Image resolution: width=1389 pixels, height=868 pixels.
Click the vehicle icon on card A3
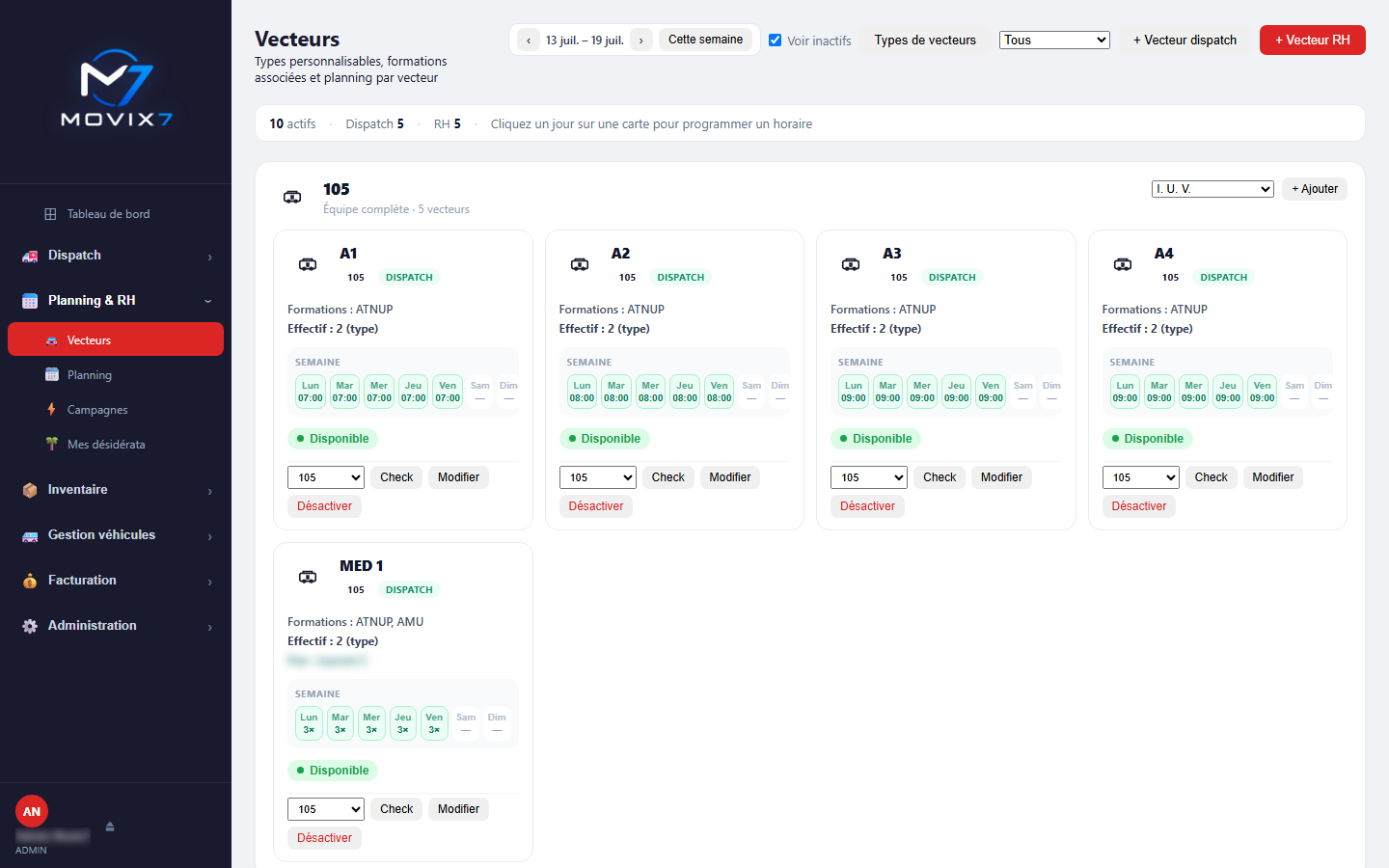(x=851, y=264)
